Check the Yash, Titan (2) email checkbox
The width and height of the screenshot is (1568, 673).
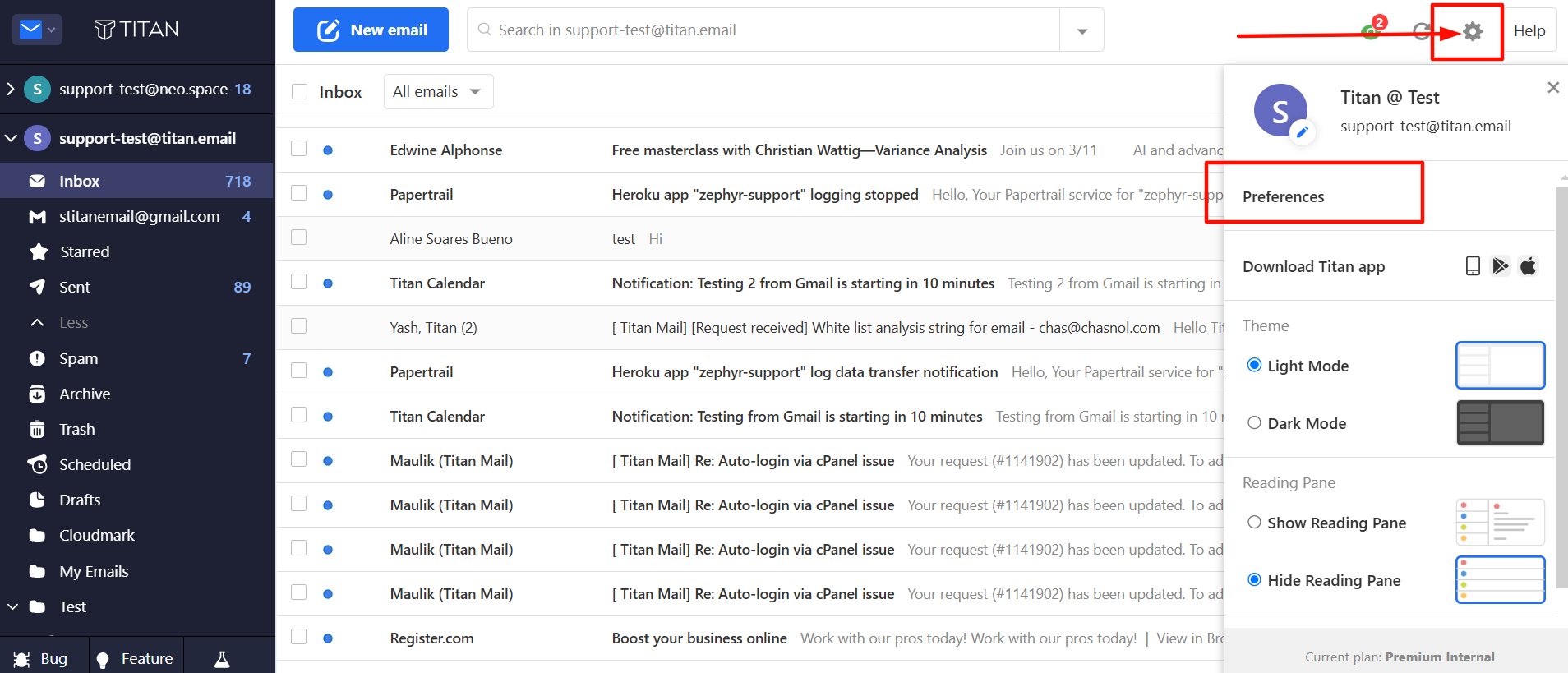click(x=299, y=326)
